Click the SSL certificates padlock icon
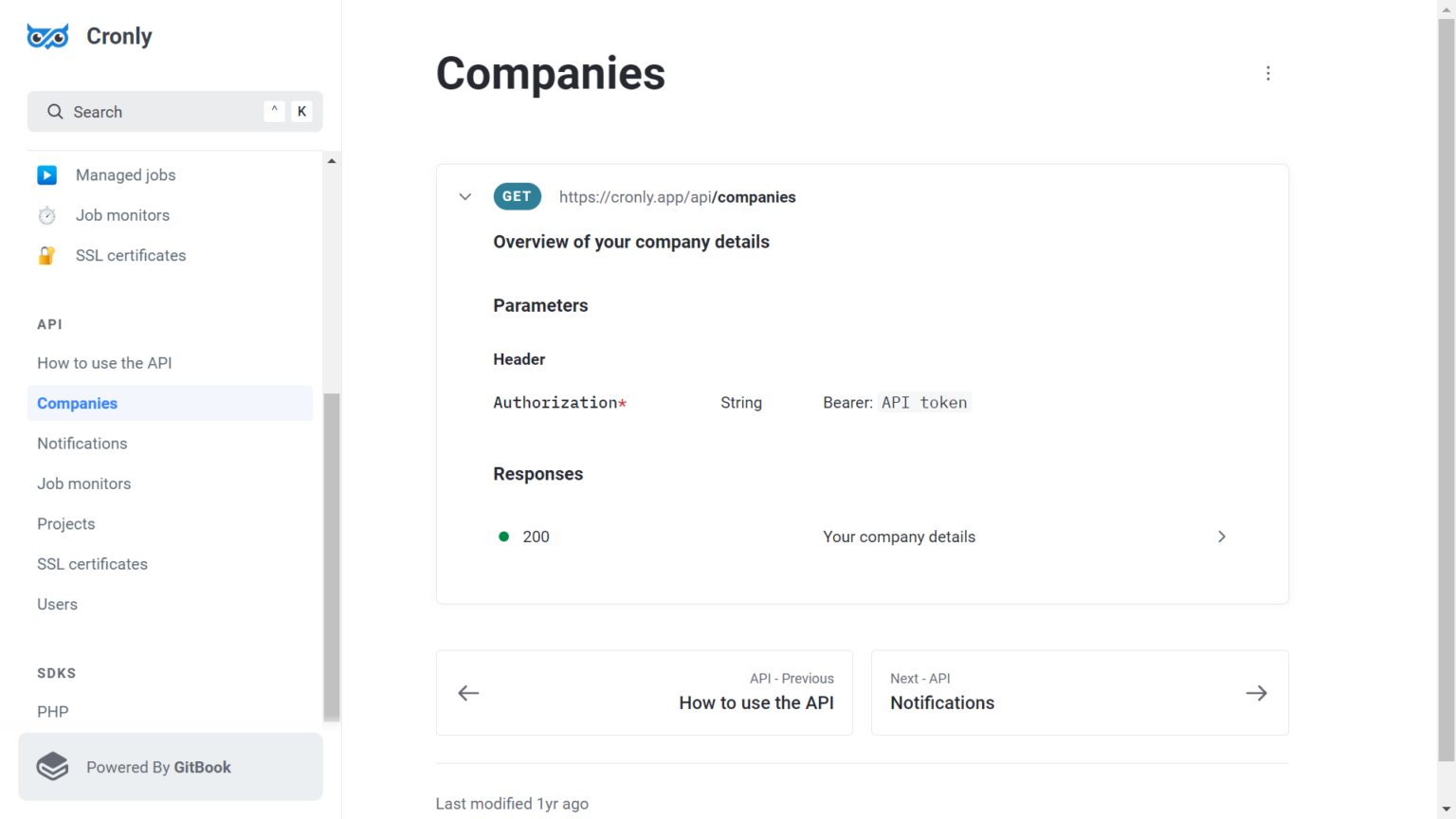Screen dimensions: 1456x819 [46, 256]
